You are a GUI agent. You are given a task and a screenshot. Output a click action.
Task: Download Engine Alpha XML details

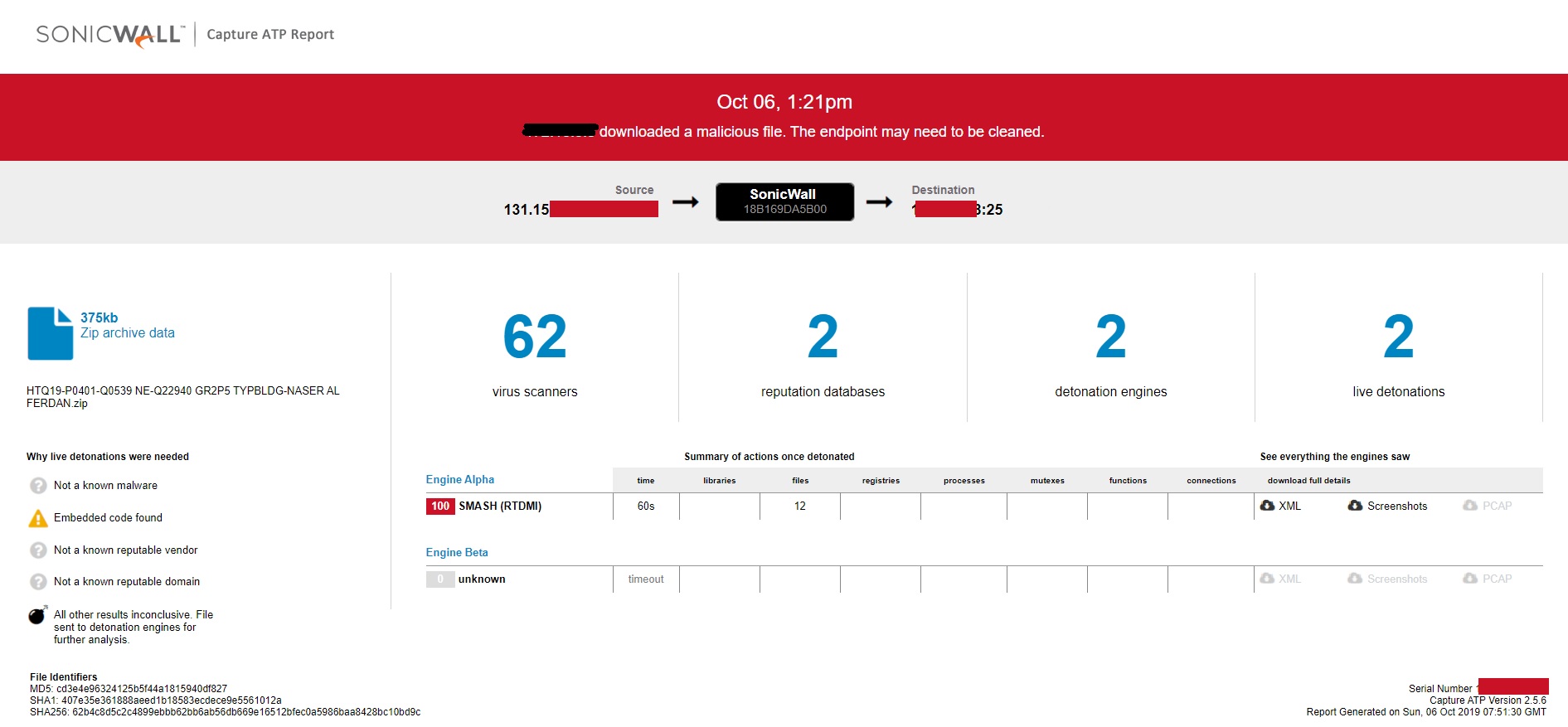point(1289,506)
